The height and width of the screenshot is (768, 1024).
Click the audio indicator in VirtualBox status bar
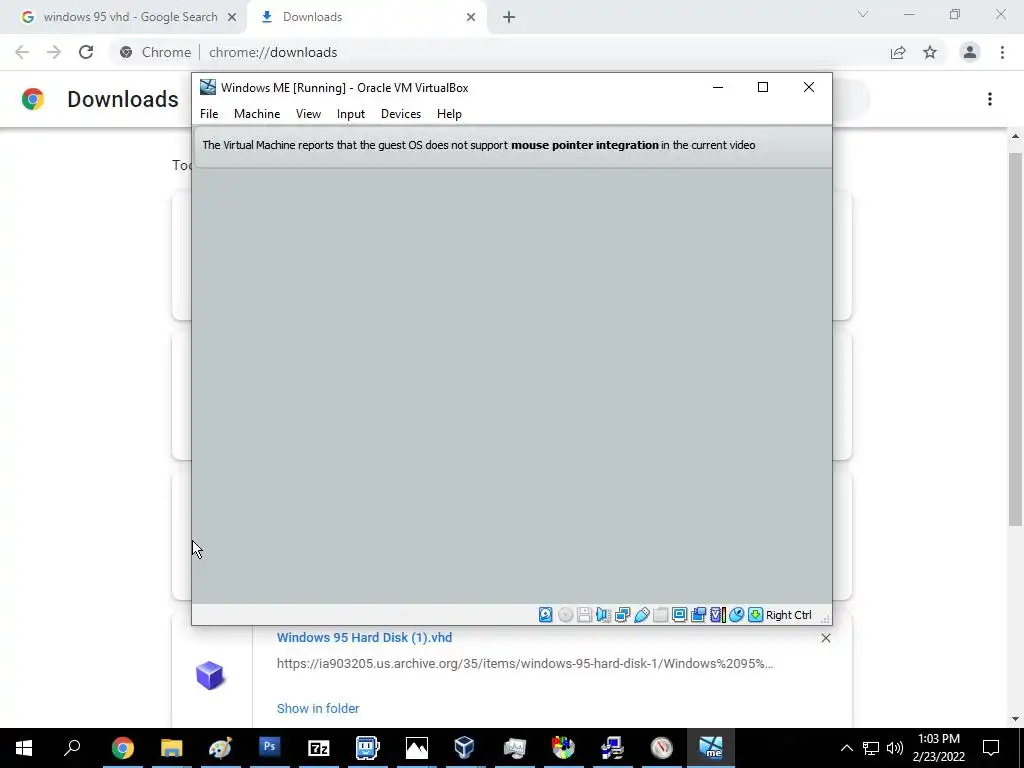[x=603, y=615]
